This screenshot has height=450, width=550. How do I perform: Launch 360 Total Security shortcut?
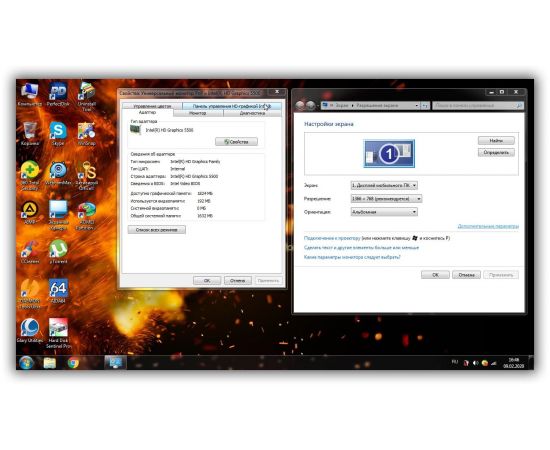click(29, 175)
